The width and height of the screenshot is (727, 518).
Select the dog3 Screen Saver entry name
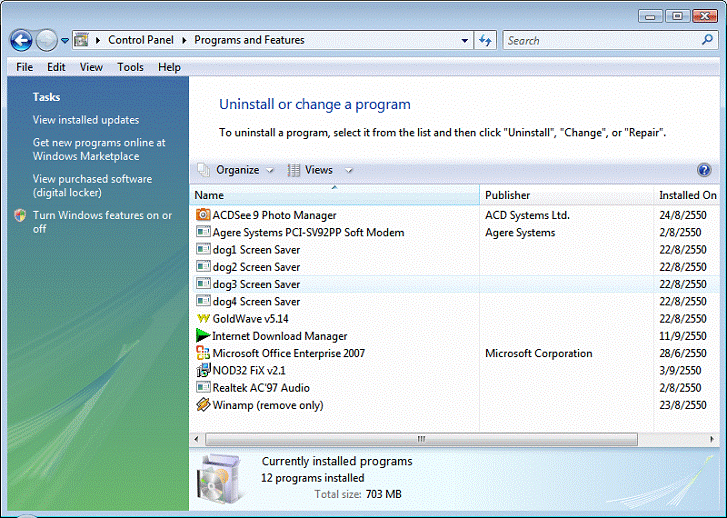[256, 284]
